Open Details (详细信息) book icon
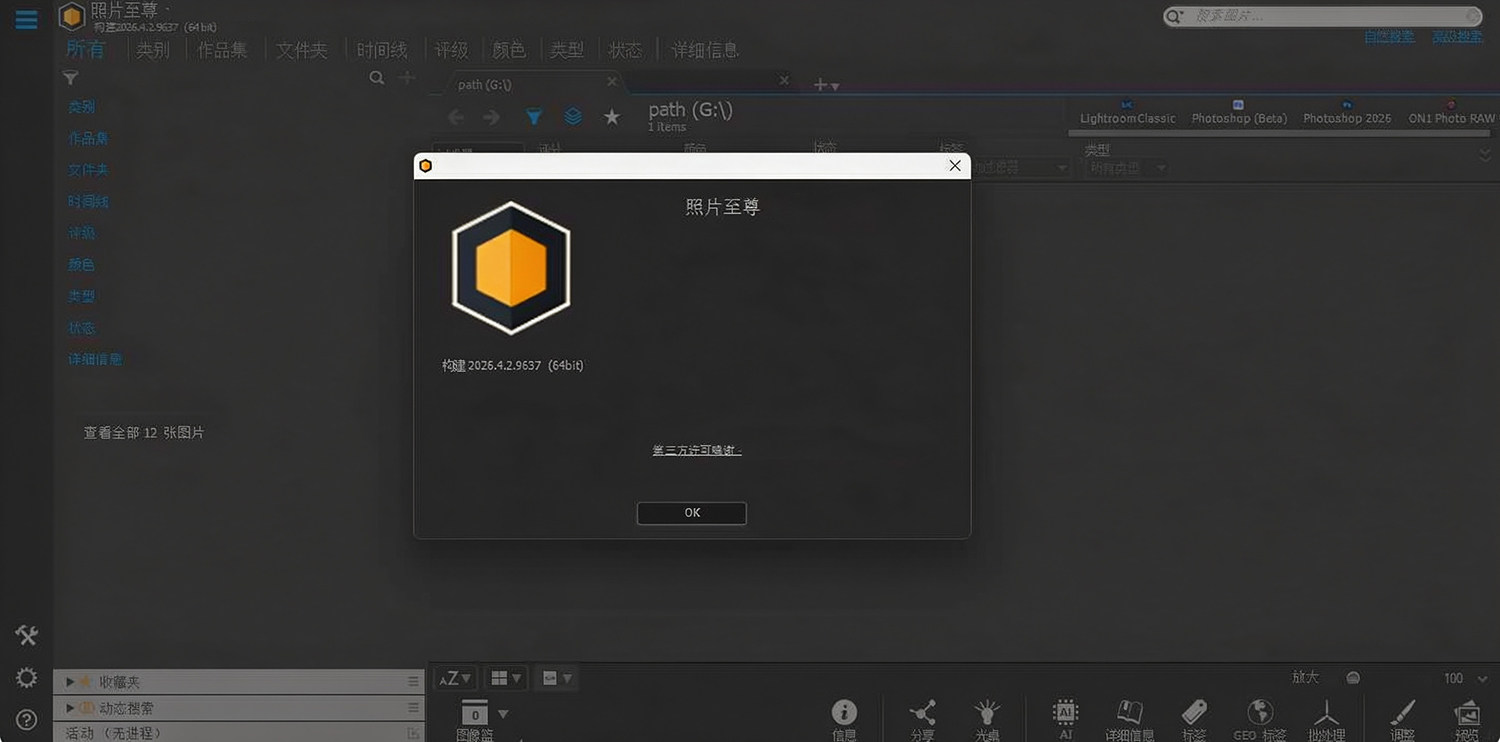 tap(1130, 712)
